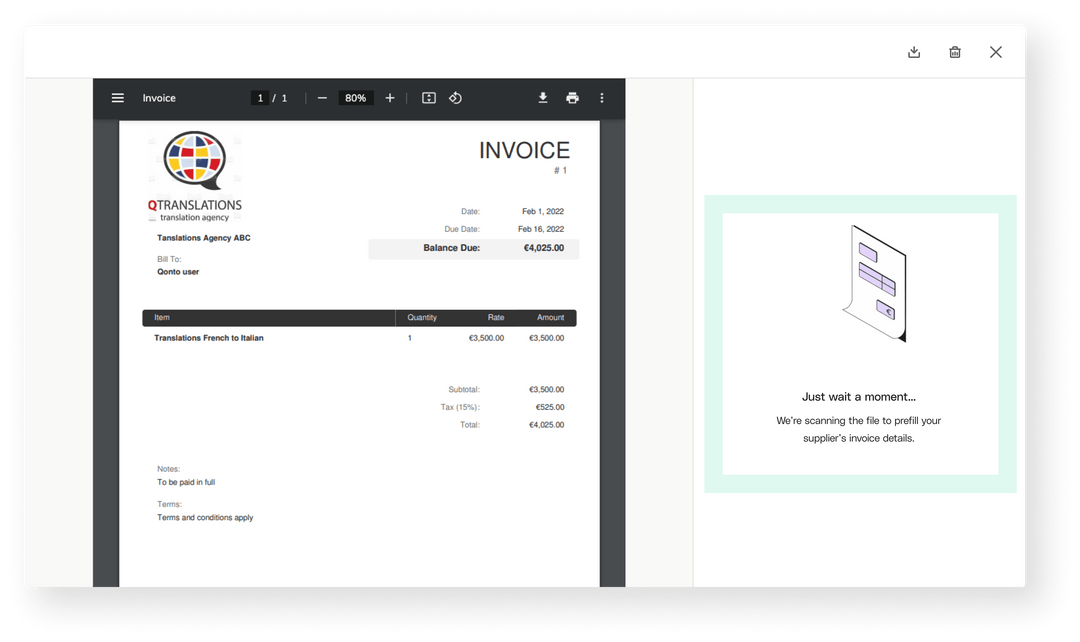The image size is (1080, 642).
Task: Rotate the invoice document counterclockwise
Action: pyautogui.click(x=455, y=98)
